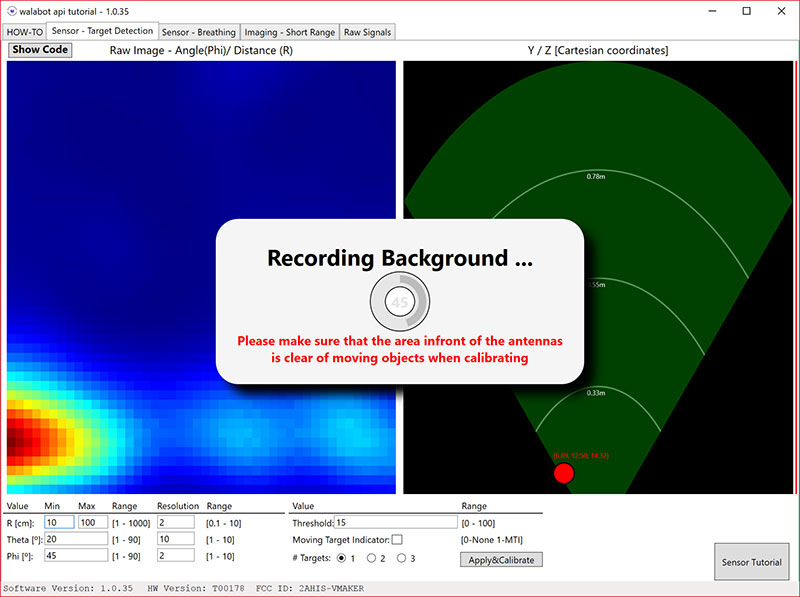Click the R max input field

point(93,522)
